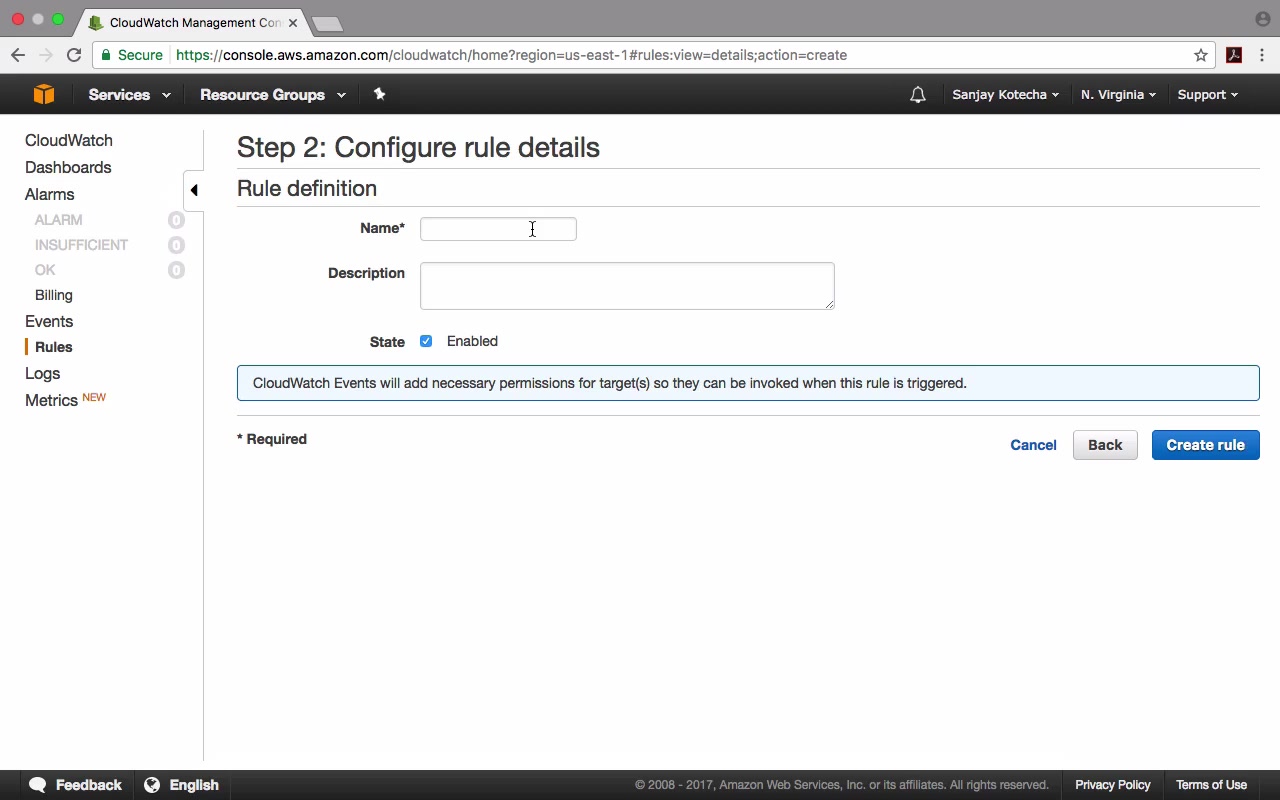Image resolution: width=1280 pixels, height=800 pixels.
Task: Click the AWS orange cube home icon
Action: point(44,94)
